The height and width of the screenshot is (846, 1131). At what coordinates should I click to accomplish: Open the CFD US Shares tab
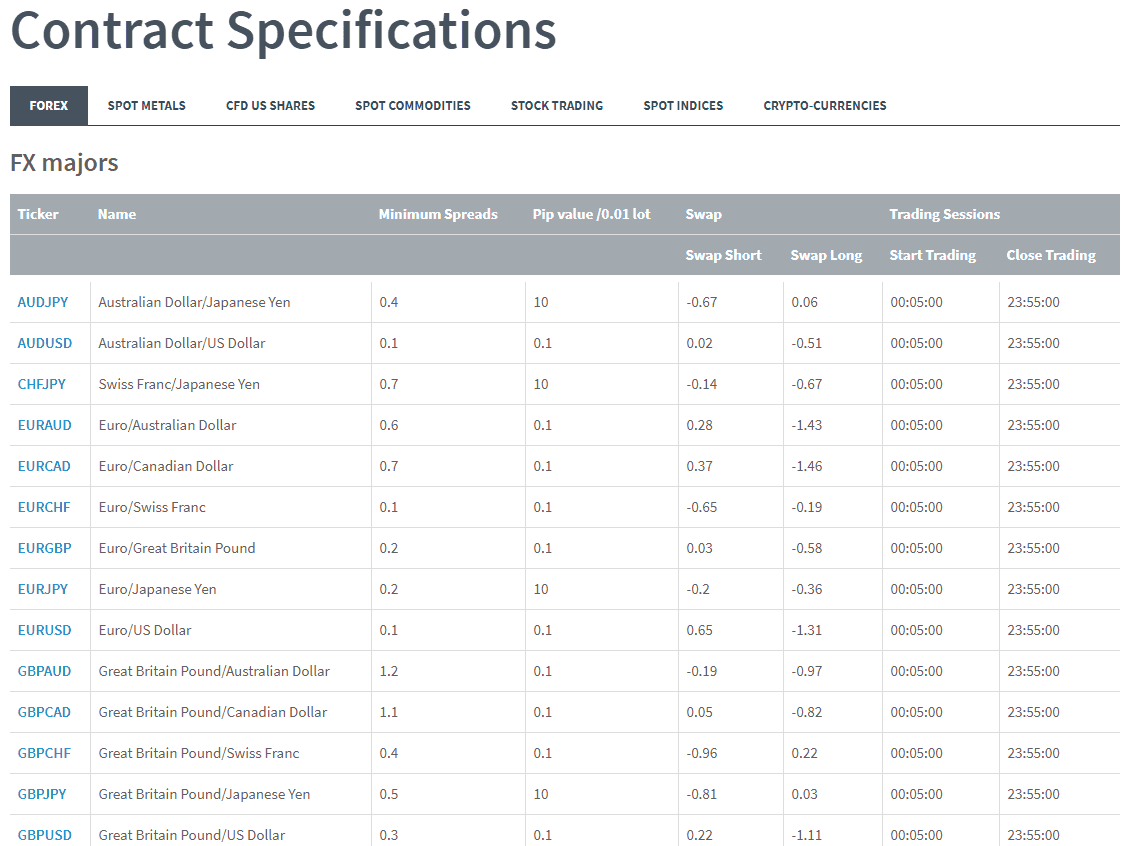pos(270,105)
